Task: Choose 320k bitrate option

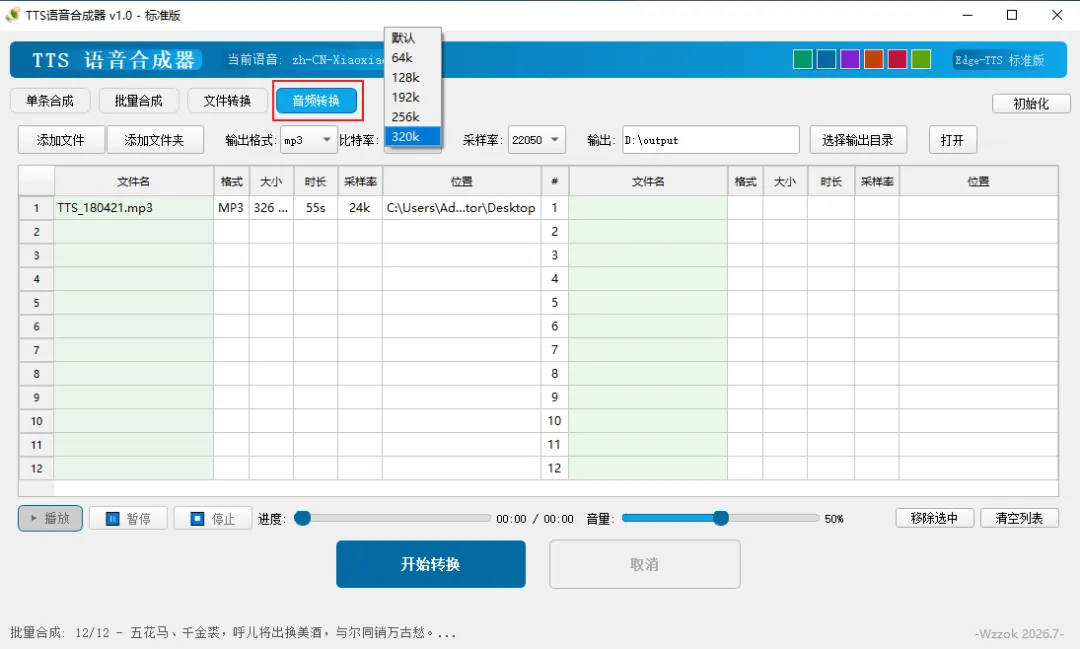Action: pos(413,136)
